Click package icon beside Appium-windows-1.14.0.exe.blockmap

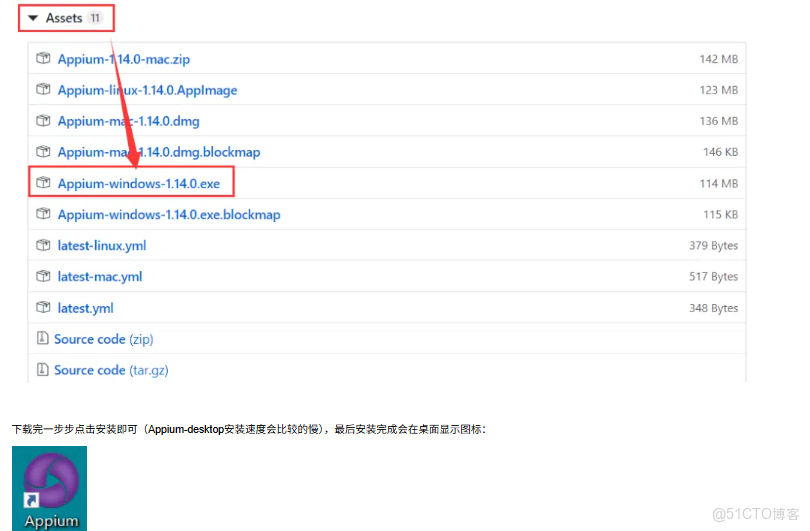click(43, 213)
